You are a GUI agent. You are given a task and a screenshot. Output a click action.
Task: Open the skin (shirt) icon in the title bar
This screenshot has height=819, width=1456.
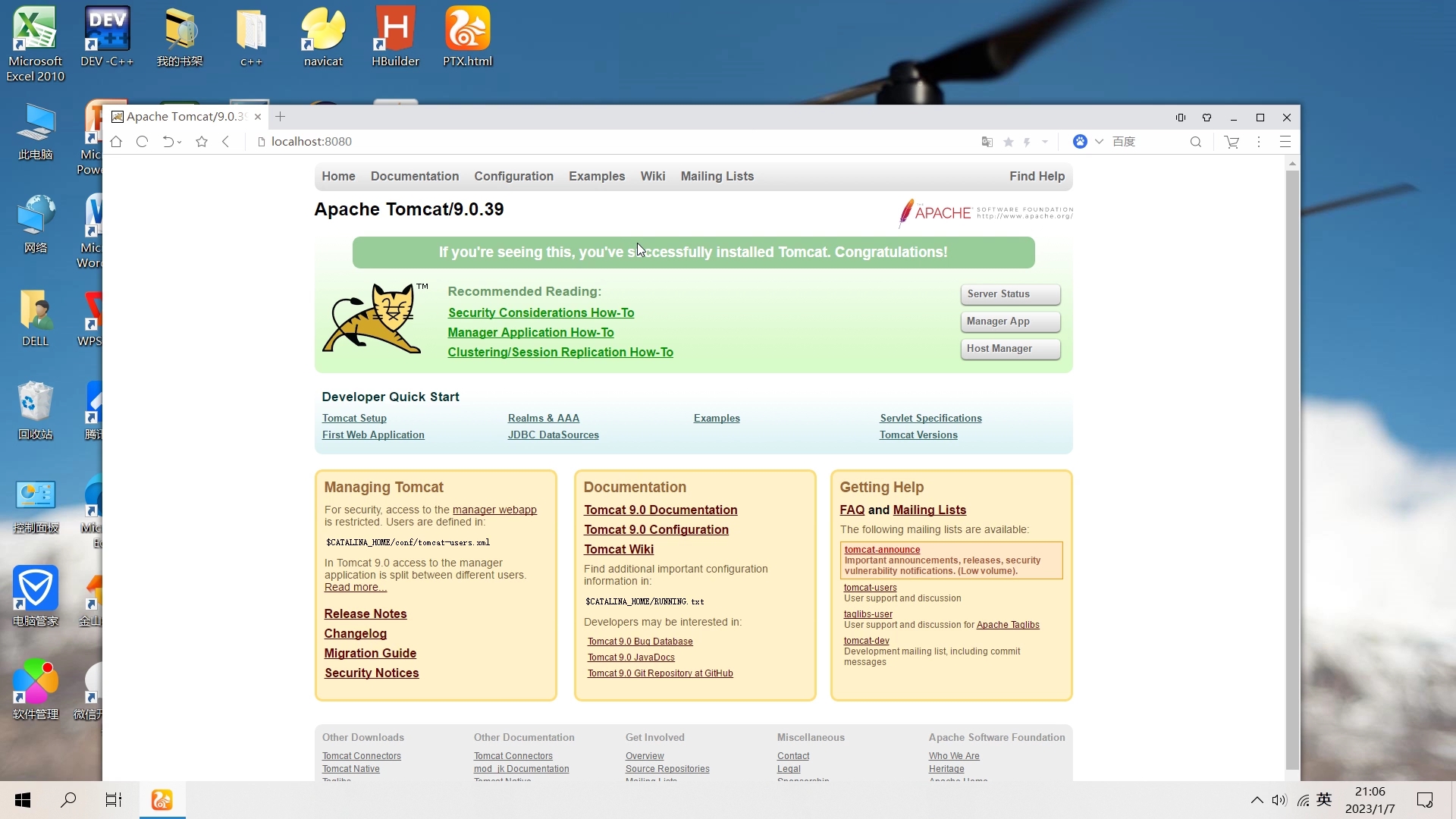coord(1207,118)
